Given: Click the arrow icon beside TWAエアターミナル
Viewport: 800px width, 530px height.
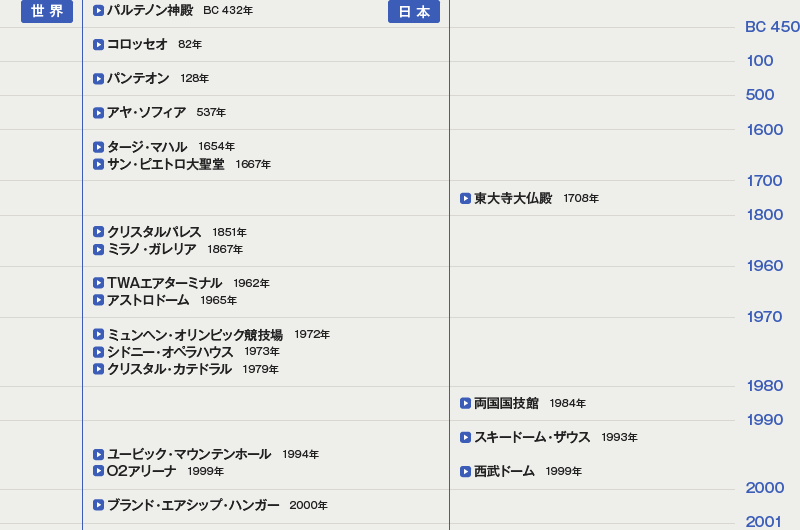Looking at the screenshot, I should click(98, 283).
